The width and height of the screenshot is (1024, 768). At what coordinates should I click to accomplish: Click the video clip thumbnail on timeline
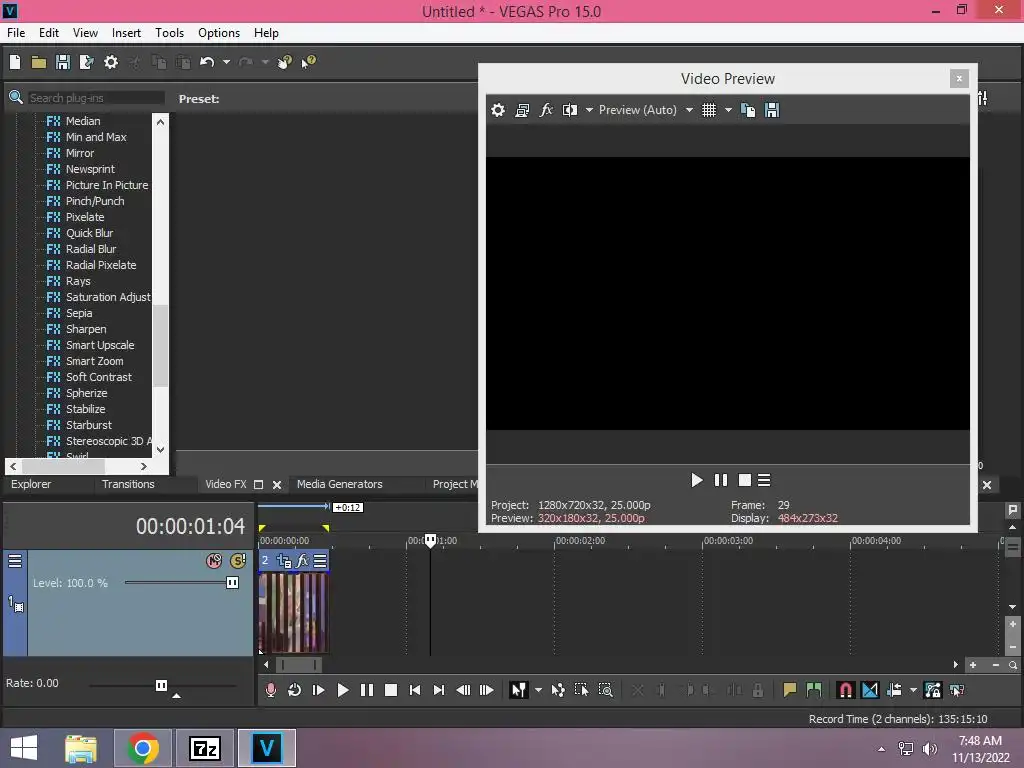coord(293,613)
